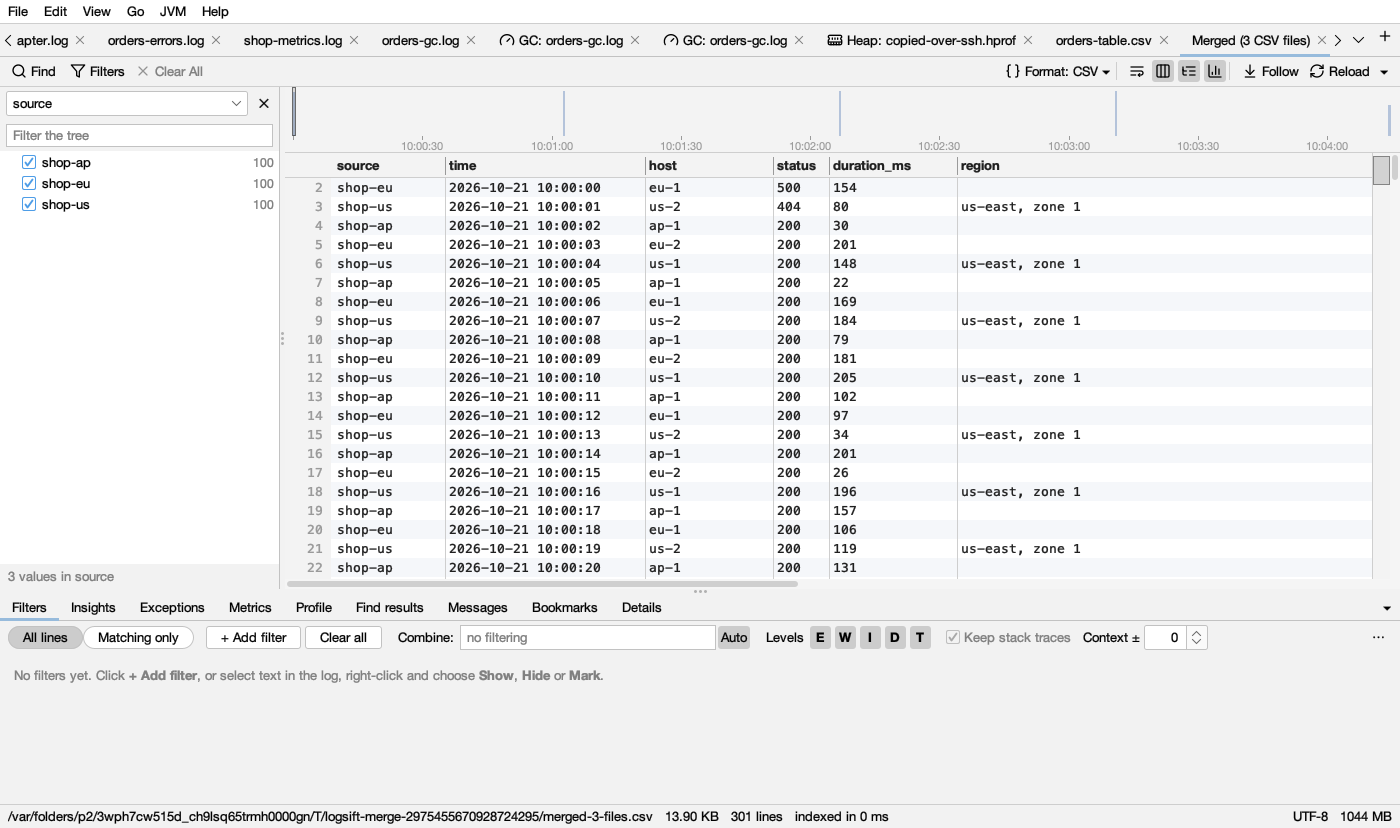This screenshot has width=1400, height=828.
Task: Click Clear All in the toolbar
Action: 170,71
